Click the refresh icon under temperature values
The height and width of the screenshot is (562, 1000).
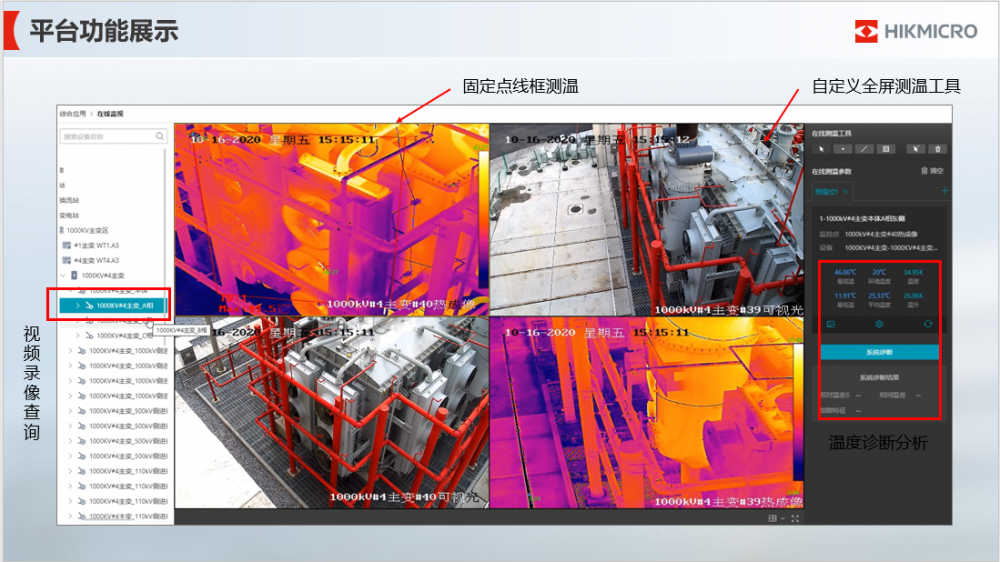927,324
